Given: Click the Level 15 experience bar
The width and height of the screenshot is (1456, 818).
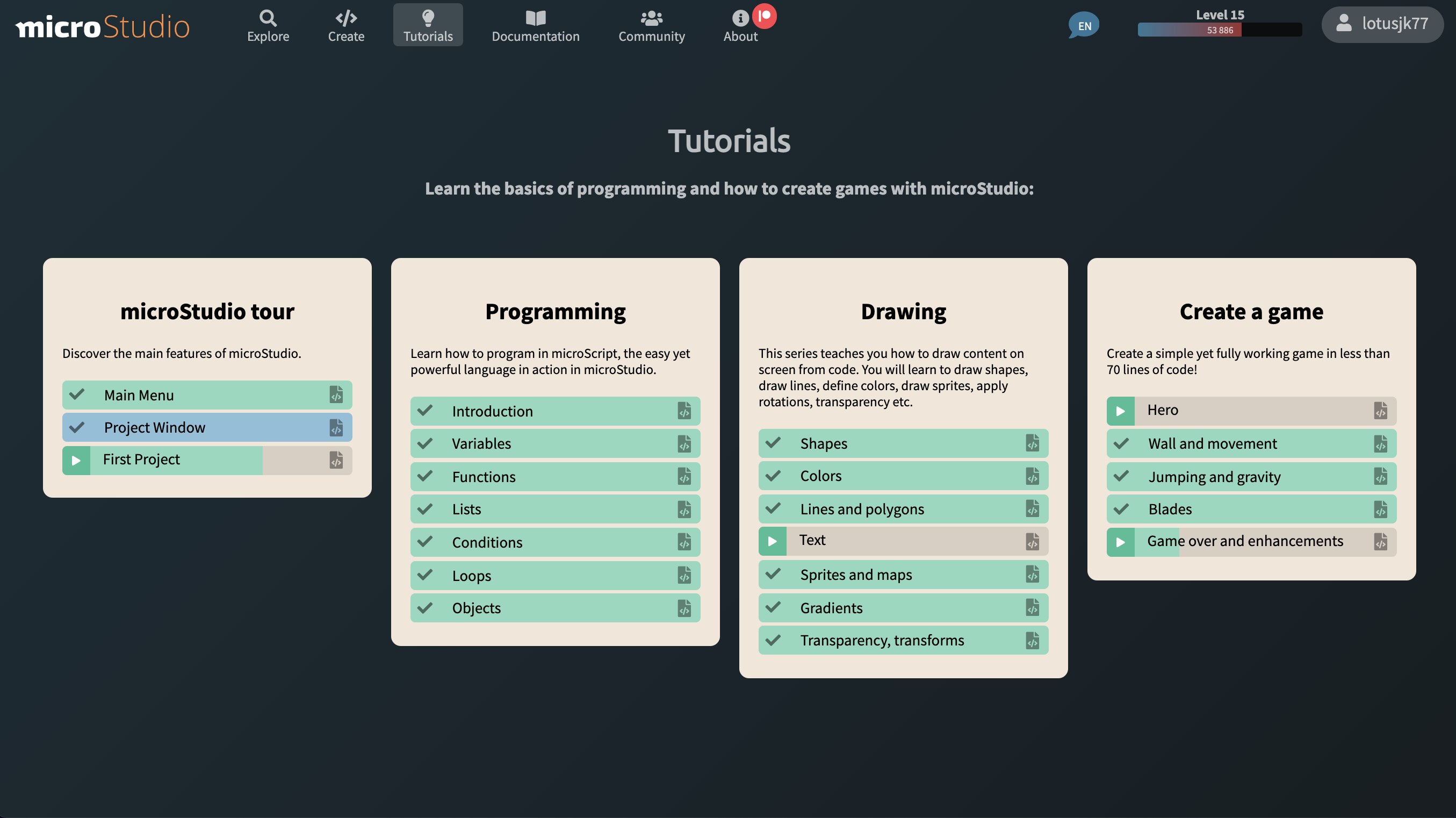Looking at the screenshot, I should click(1220, 30).
